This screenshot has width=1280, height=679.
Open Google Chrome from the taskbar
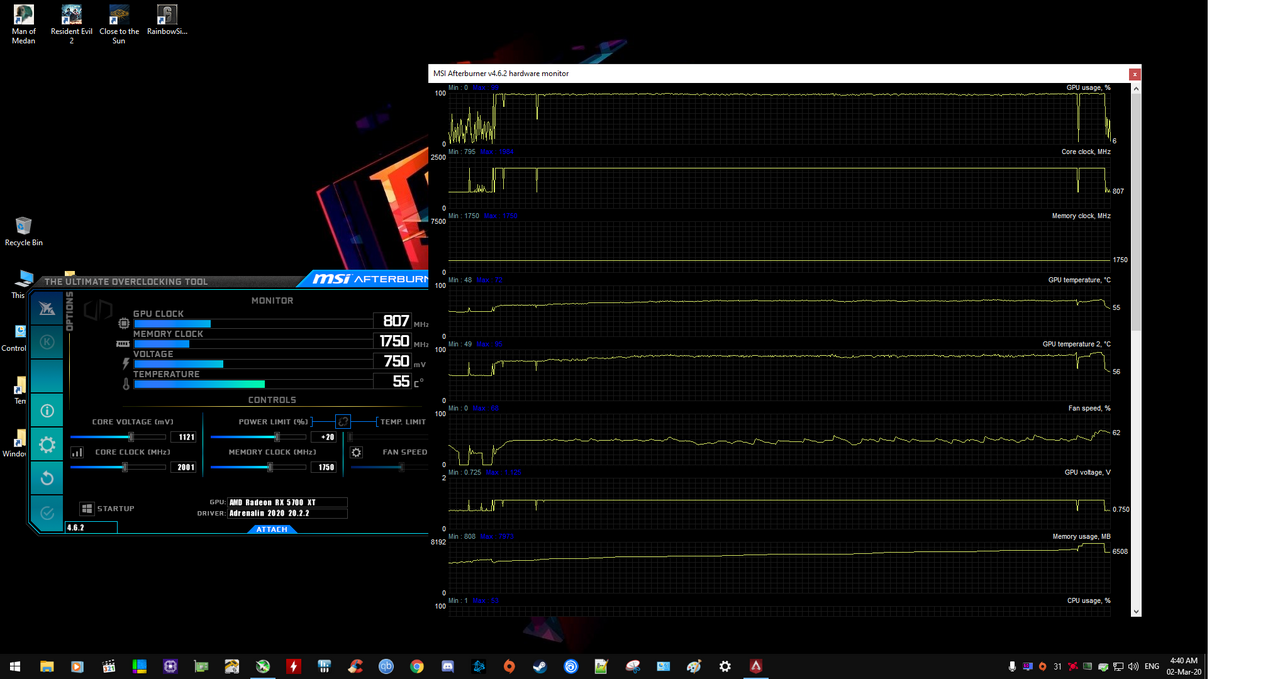(x=416, y=666)
